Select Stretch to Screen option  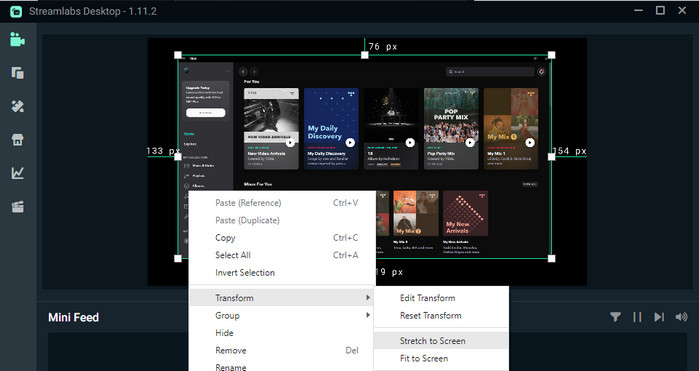441,341
